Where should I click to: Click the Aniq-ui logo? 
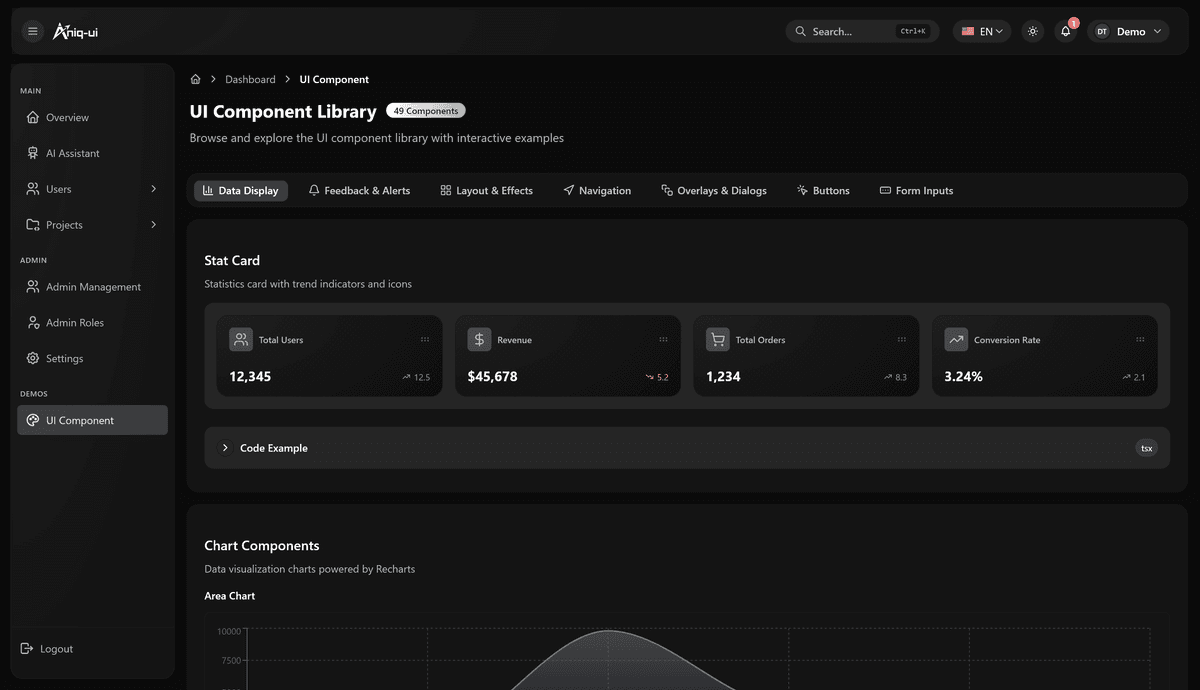(x=76, y=31)
